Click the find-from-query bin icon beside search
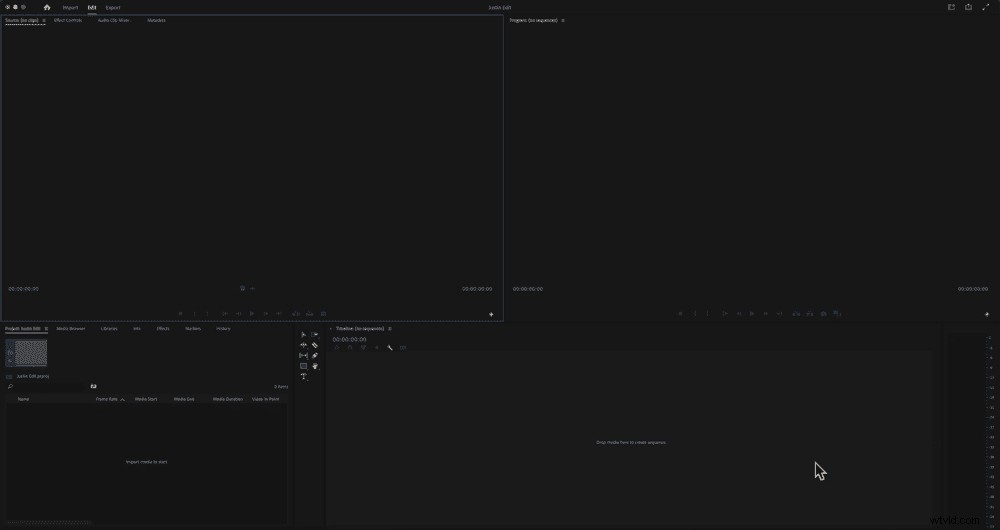This screenshot has height=530, width=1000. (x=93, y=386)
